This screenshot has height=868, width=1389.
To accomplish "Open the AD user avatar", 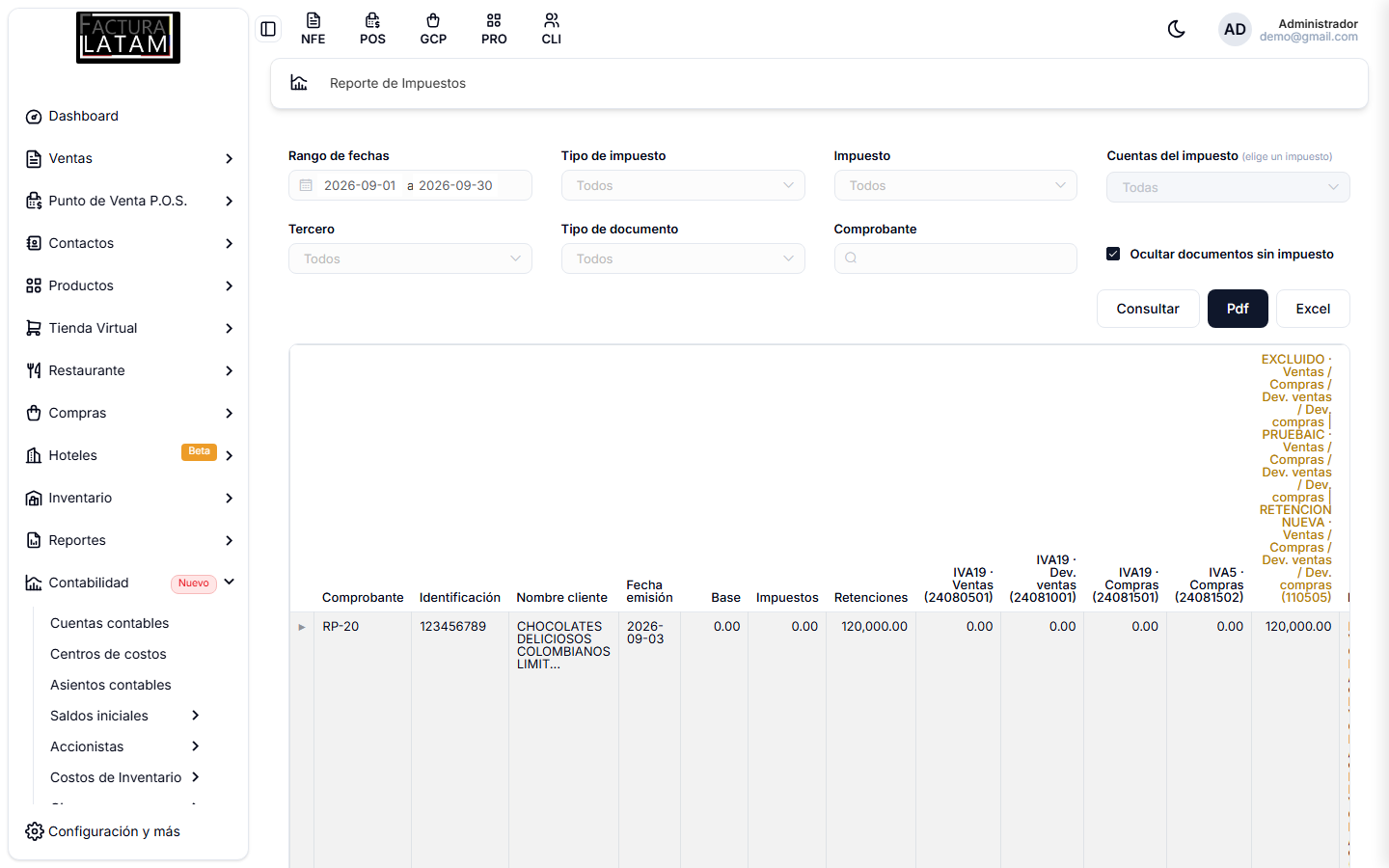I will [x=1235, y=29].
